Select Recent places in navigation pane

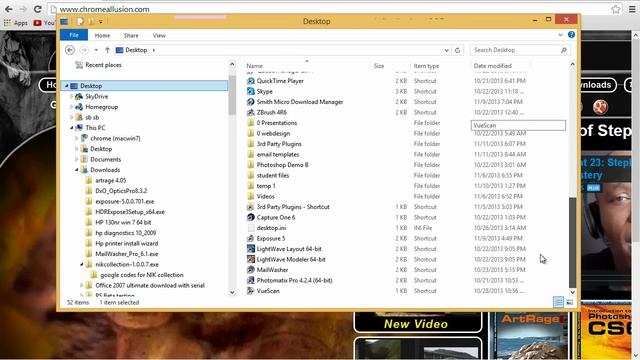pyautogui.click(x=103, y=65)
